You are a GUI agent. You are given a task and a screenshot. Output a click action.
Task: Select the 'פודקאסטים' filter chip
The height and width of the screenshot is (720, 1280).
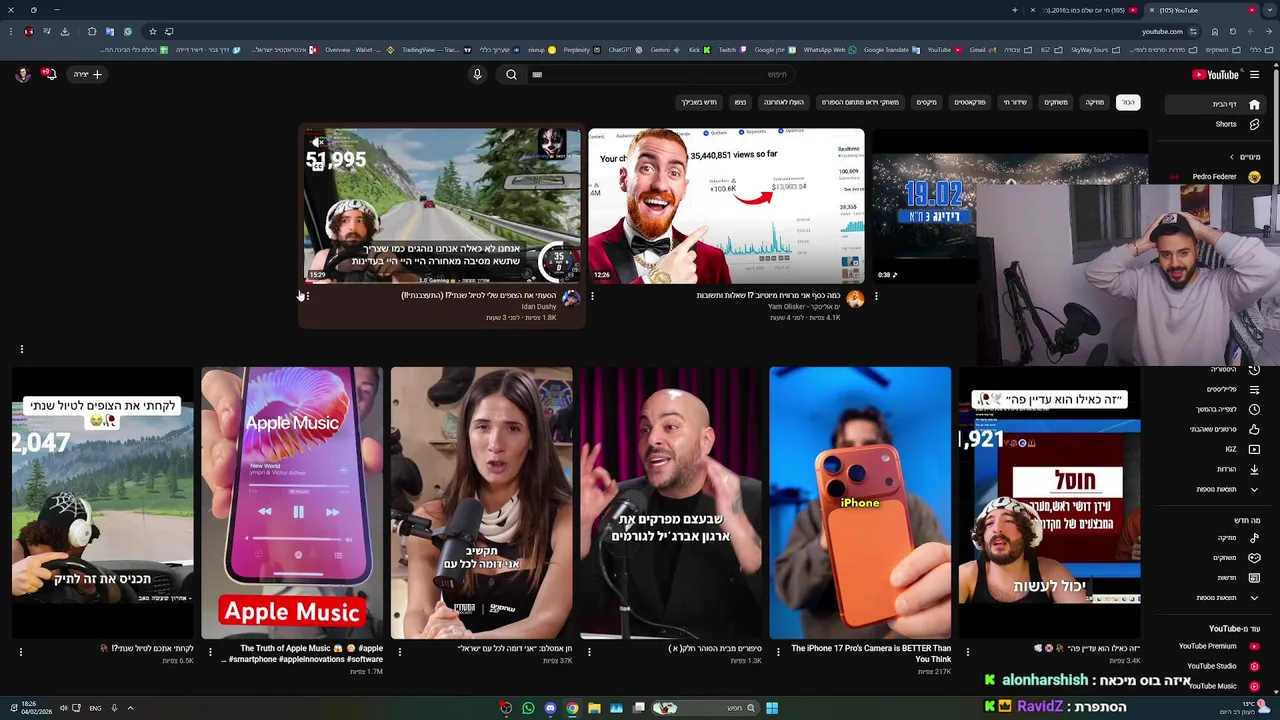(969, 102)
